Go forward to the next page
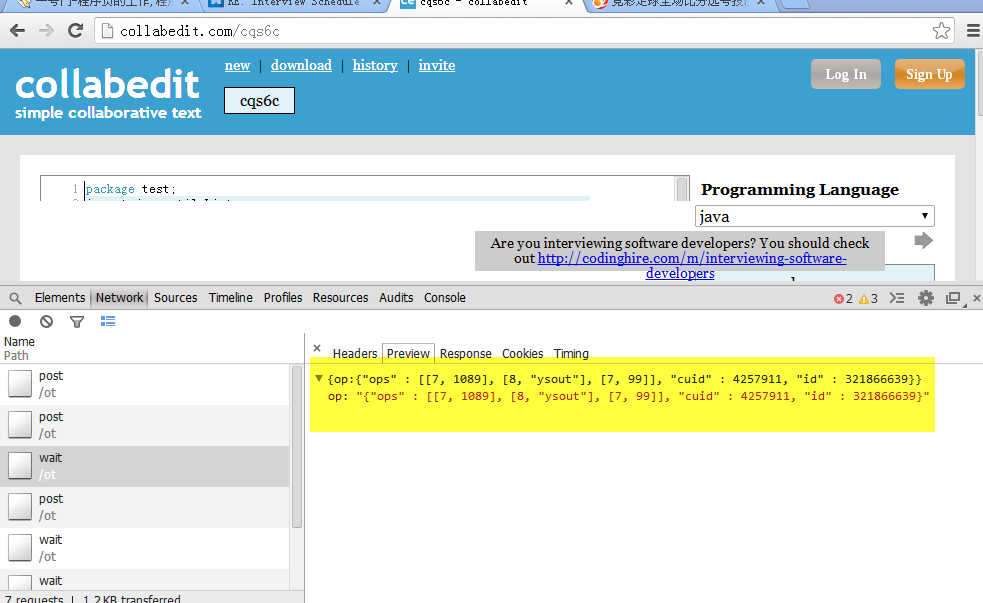 point(46,30)
